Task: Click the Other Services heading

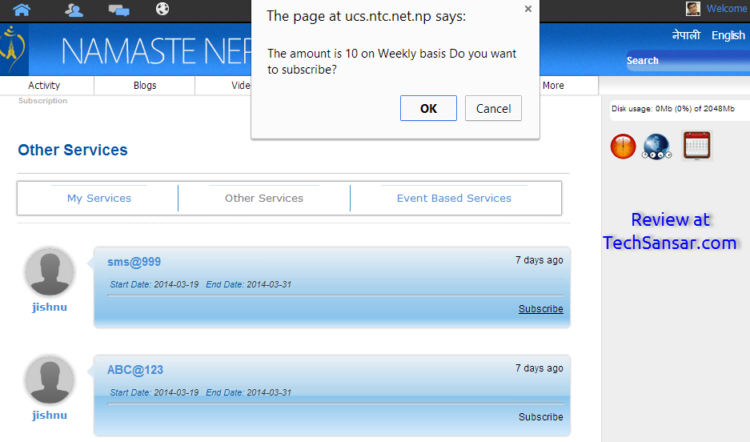Action: (73, 150)
